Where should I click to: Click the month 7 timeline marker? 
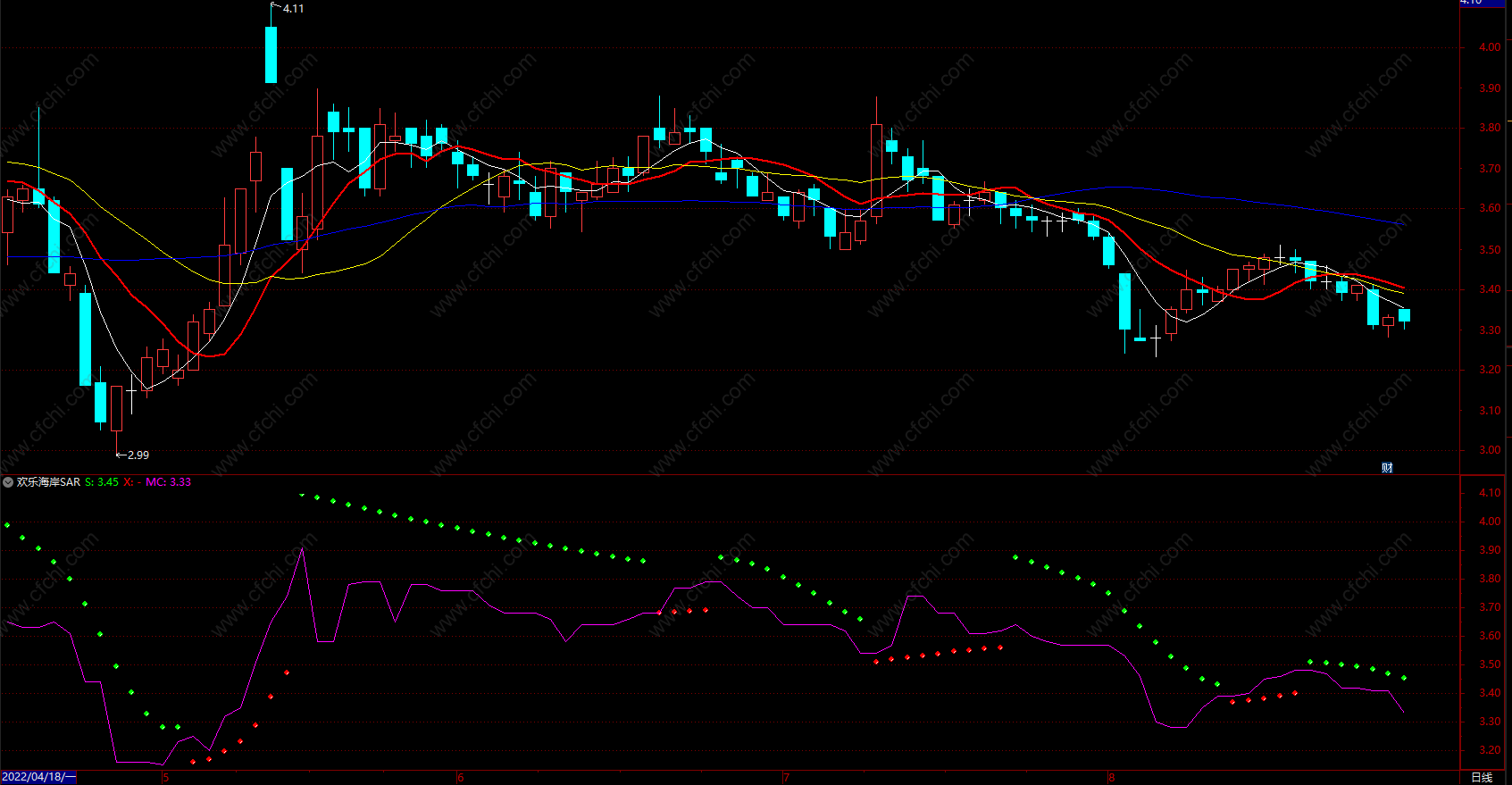(x=786, y=778)
